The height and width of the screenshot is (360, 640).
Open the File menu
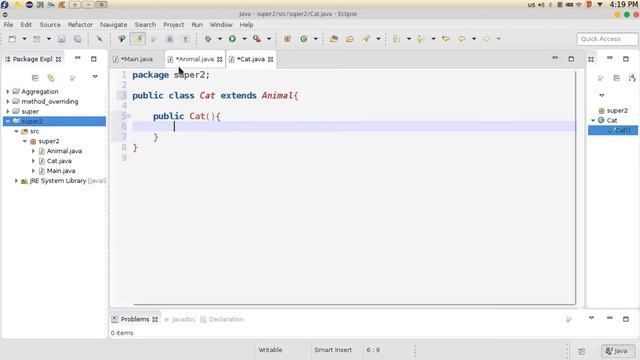8,24
